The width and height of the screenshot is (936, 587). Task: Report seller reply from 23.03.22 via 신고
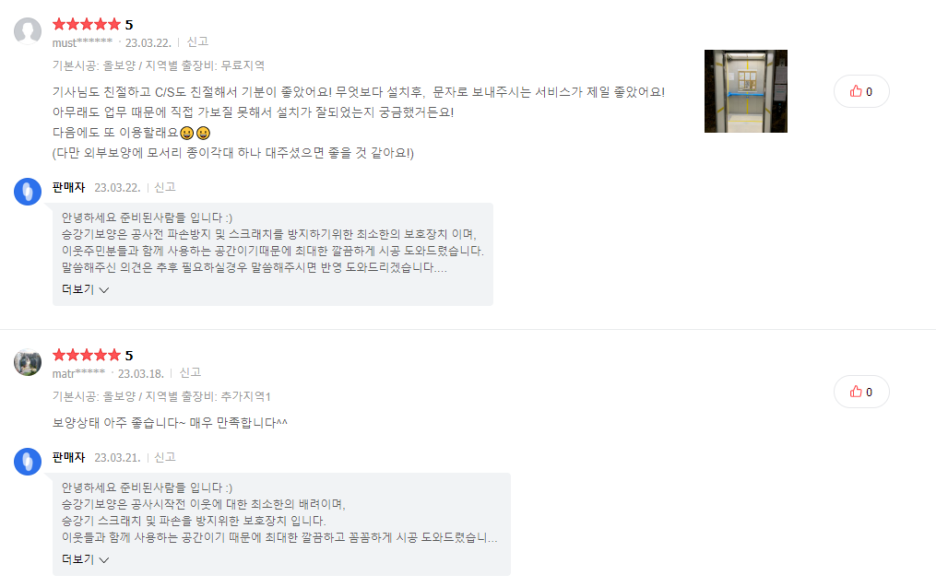165,188
